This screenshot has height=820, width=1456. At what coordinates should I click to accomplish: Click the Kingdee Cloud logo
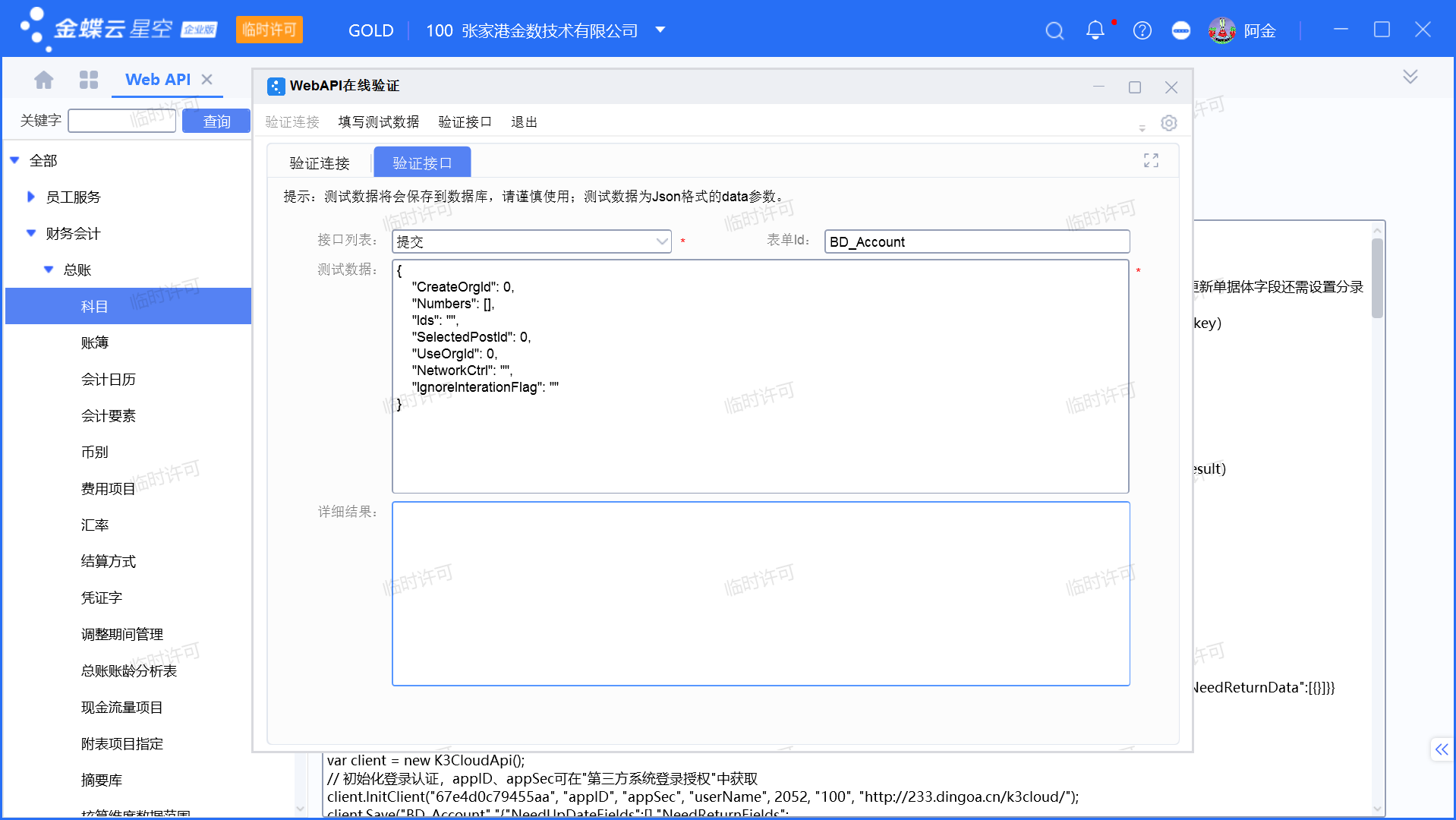(x=118, y=29)
